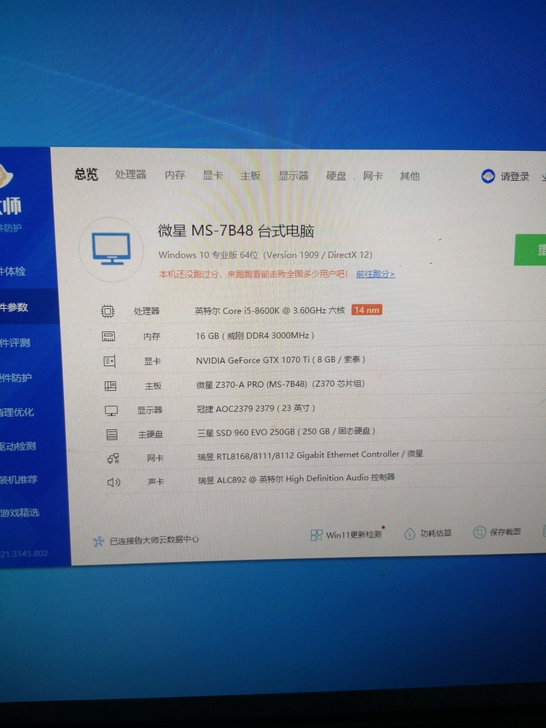Select the Z370-A PRO motherboard text

280,384
